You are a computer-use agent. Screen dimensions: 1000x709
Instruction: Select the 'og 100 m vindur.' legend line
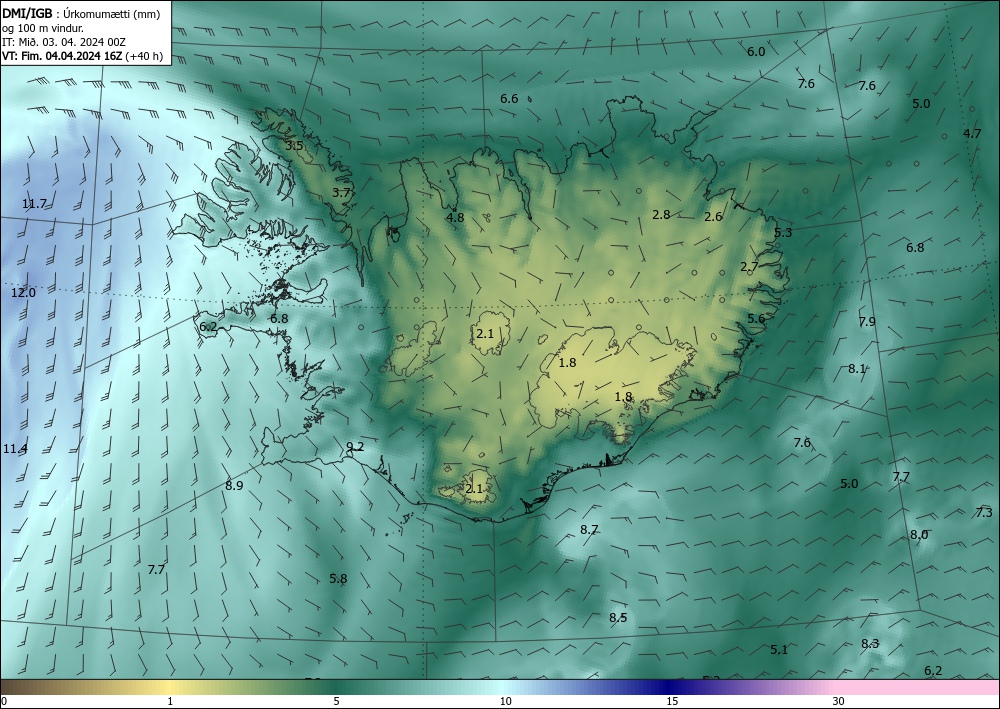click(42, 28)
